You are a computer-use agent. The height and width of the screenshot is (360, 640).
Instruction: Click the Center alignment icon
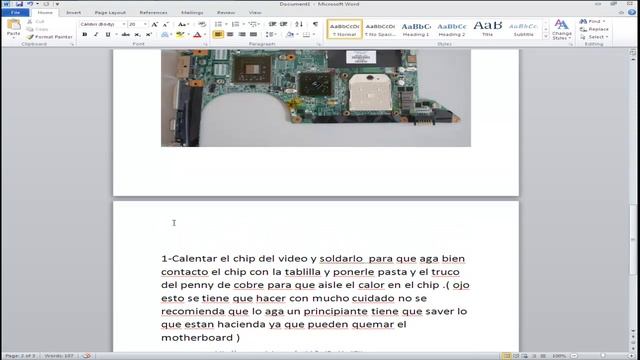coord(230,35)
